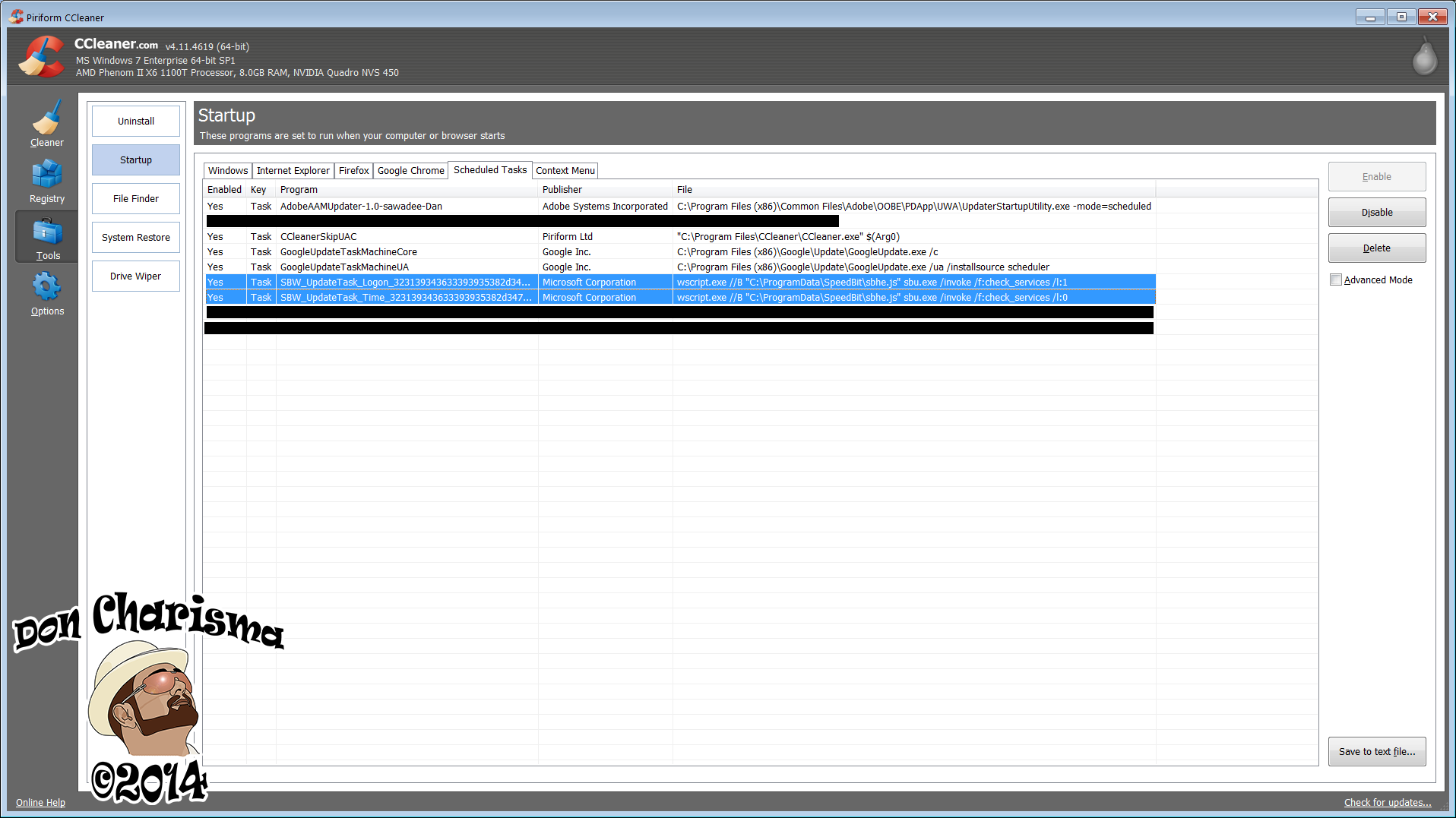Open the Options gear icon

pos(46,289)
